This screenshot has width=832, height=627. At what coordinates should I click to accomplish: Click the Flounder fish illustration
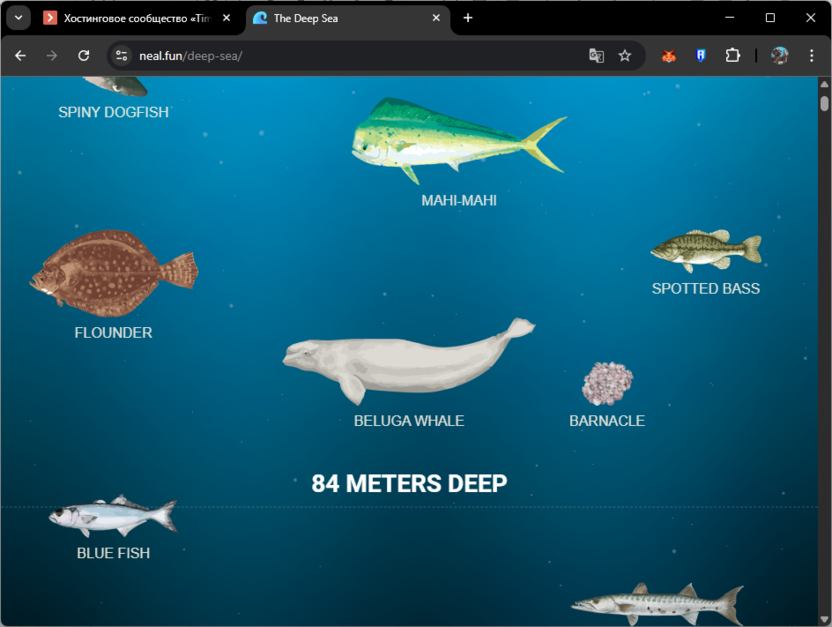[113, 274]
